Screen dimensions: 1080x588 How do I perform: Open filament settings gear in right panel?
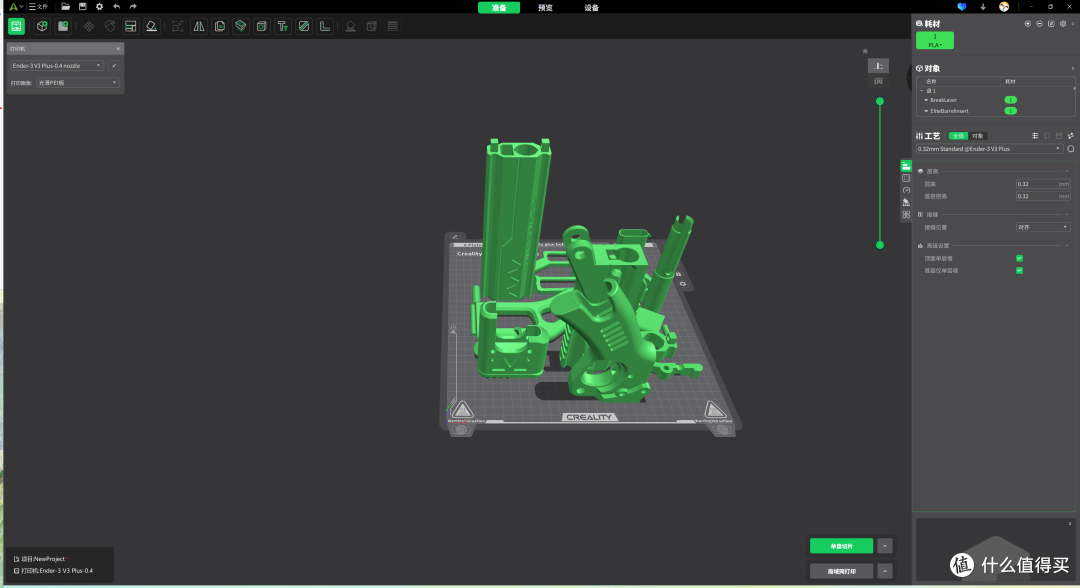[x=1063, y=23]
